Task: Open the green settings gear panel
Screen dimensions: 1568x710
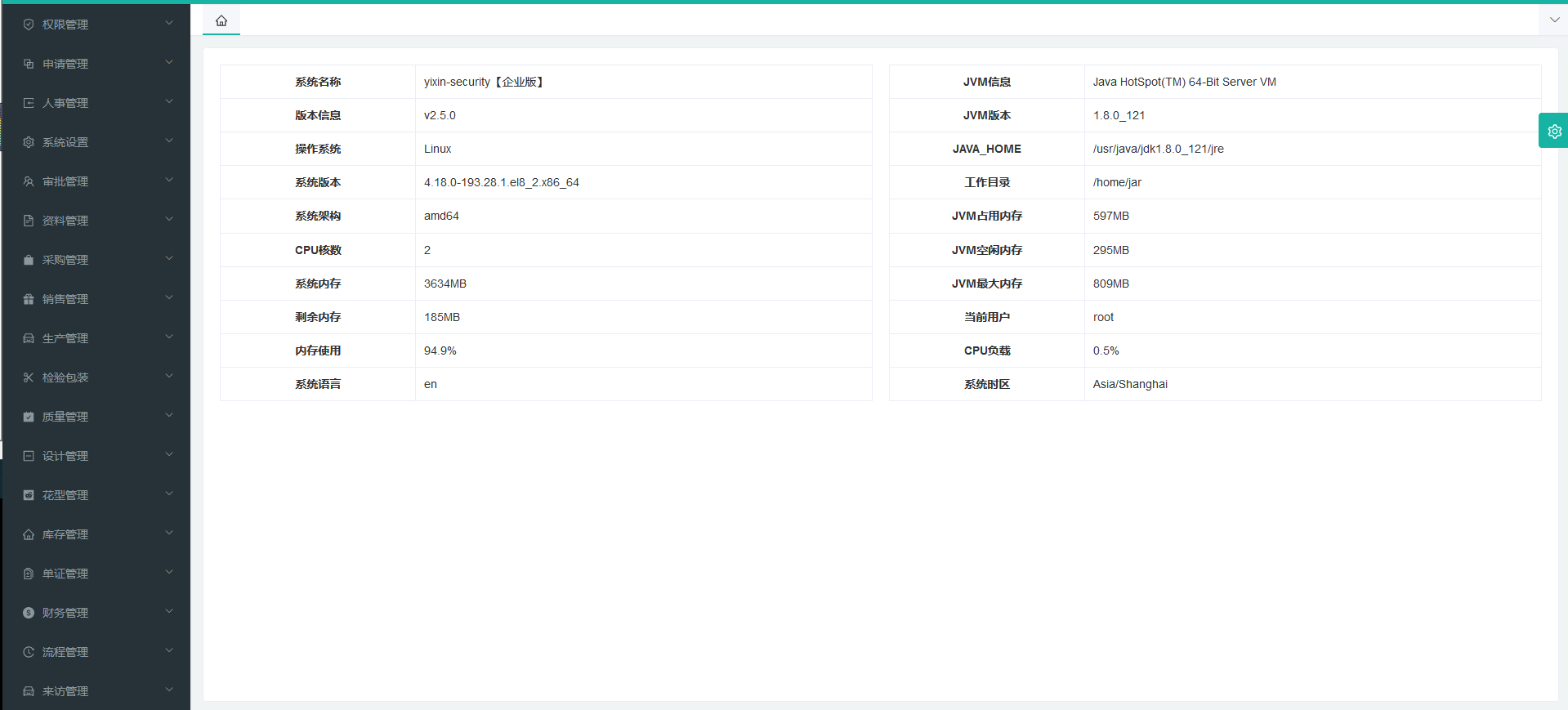Action: click(x=1553, y=131)
